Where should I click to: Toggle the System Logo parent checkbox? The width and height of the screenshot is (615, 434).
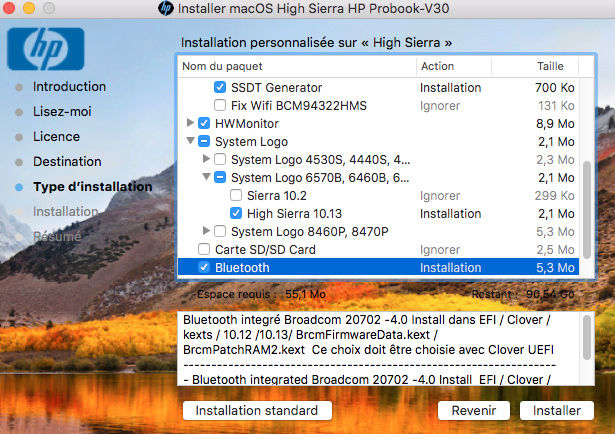[204, 141]
